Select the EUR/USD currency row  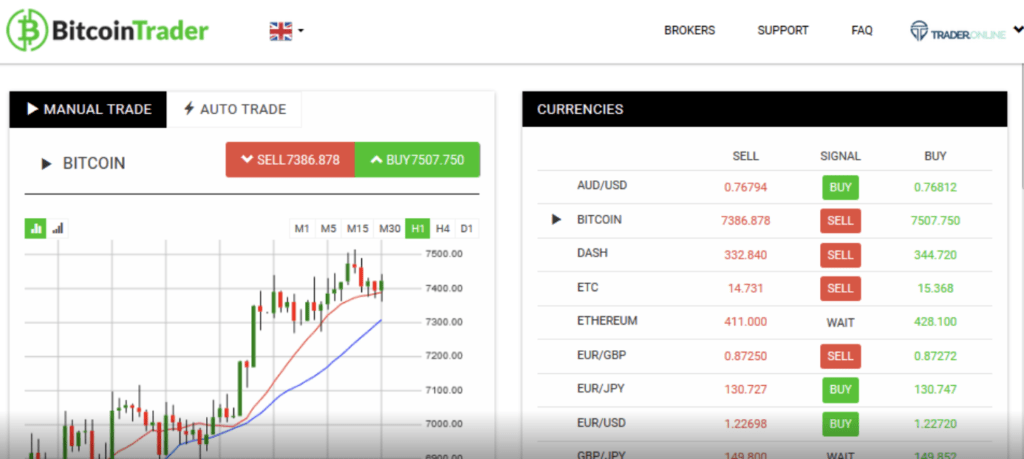tap(765, 424)
